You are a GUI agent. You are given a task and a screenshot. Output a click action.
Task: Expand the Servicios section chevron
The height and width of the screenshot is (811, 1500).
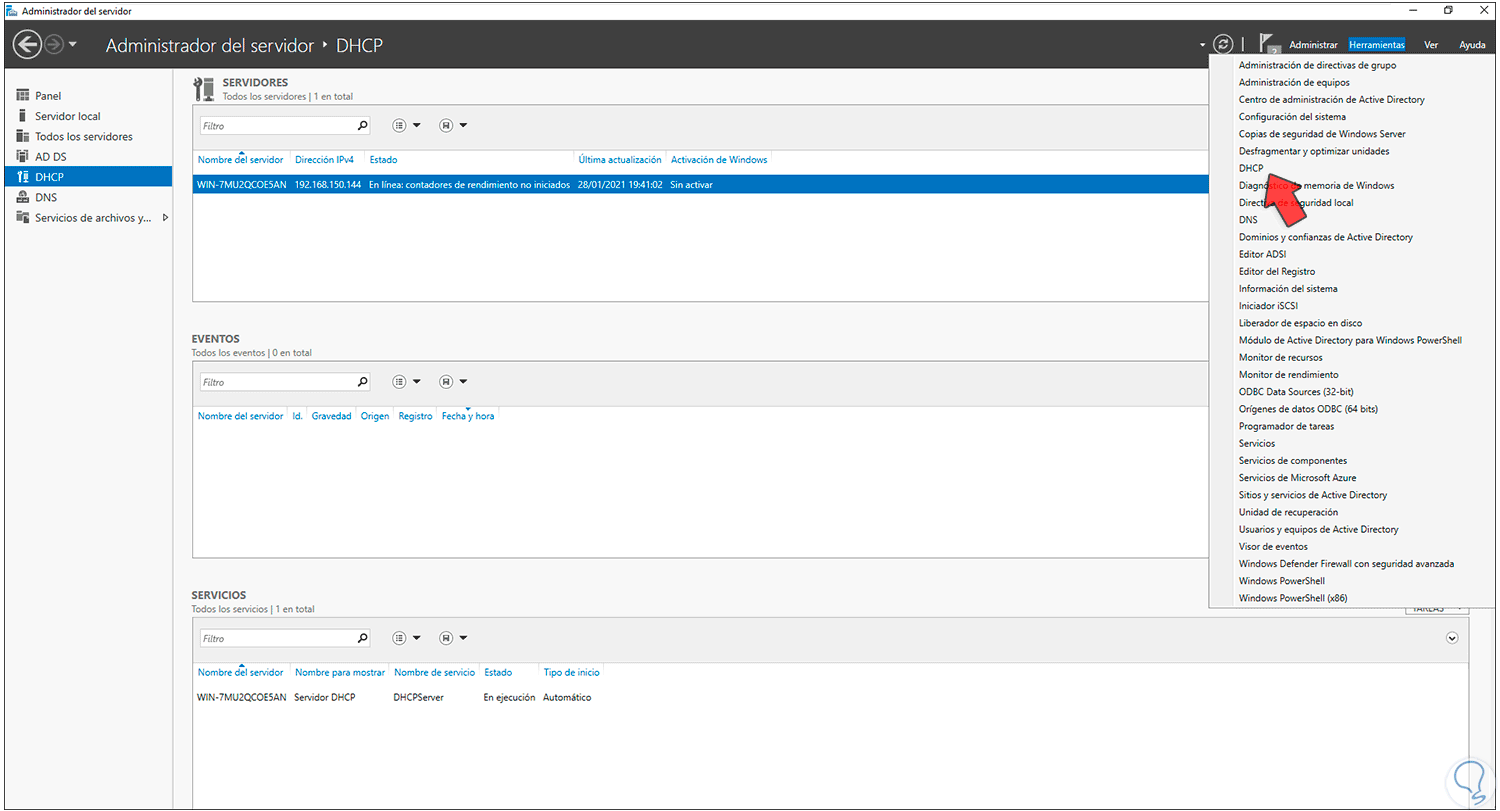1452,638
